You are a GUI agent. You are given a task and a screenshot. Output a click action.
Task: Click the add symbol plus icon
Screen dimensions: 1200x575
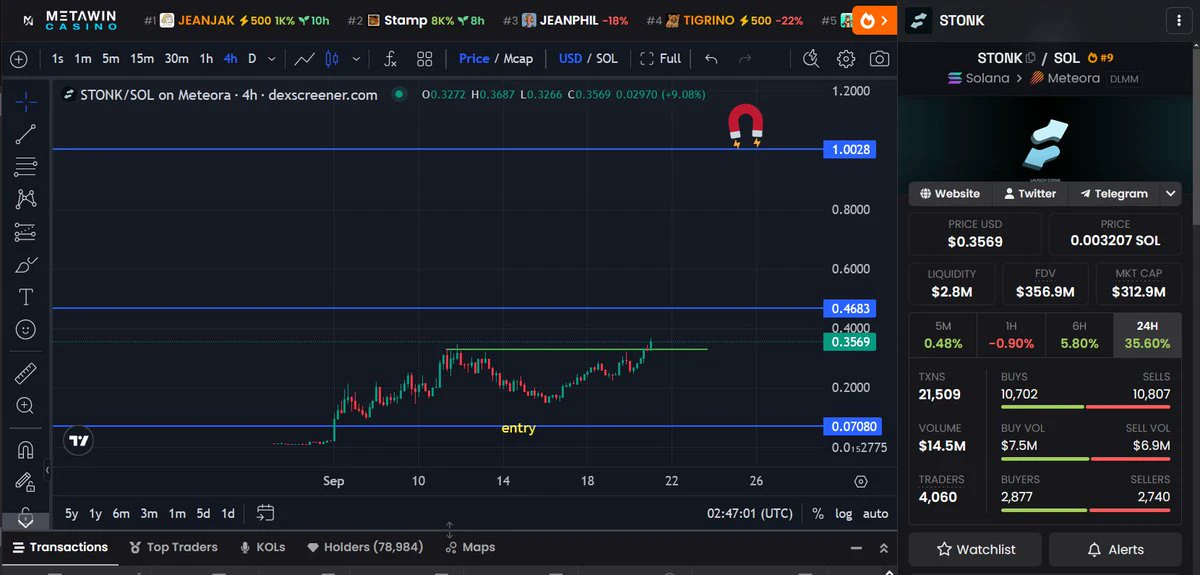(x=18, y=59)
